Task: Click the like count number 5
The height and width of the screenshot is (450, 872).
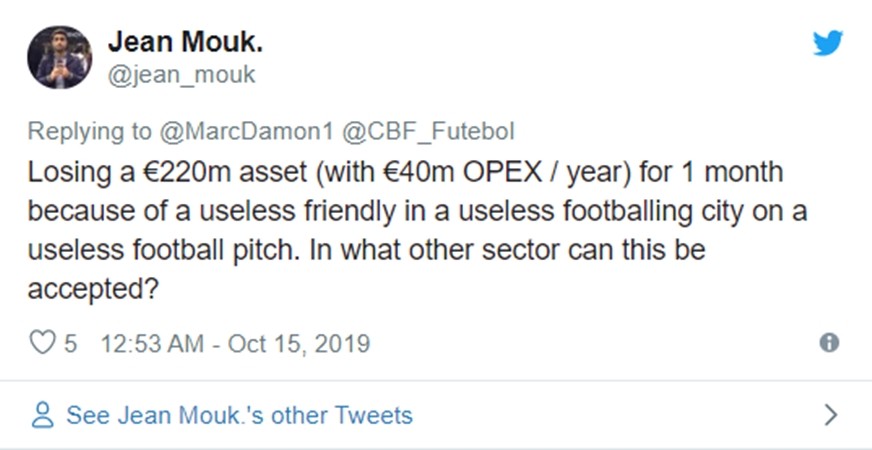Action: (71, 344)
